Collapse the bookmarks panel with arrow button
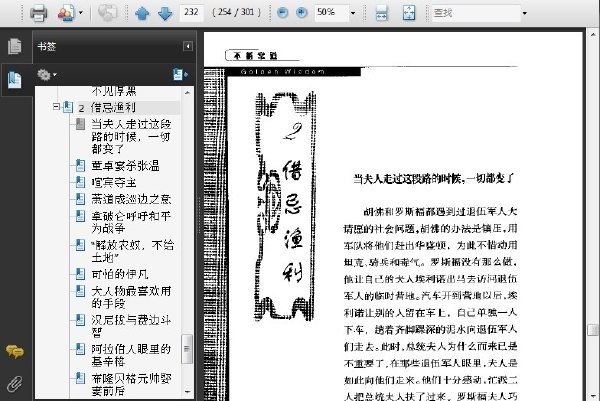The height and width of the screenshot is (401, 600). [188, 46]
